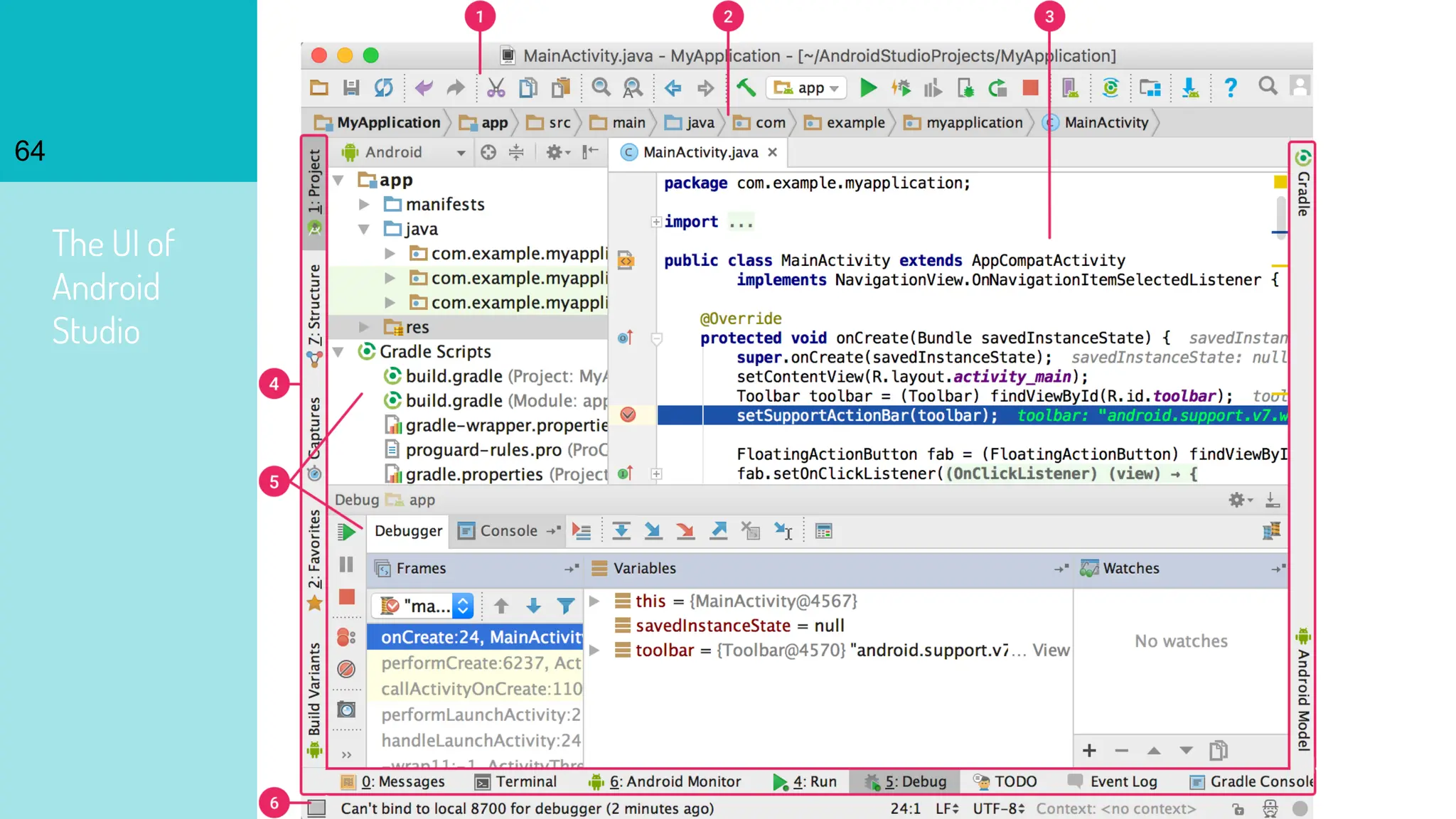Click the Paste clipboard icon
Screen dimensions: 1456x819
coord(562,88)
